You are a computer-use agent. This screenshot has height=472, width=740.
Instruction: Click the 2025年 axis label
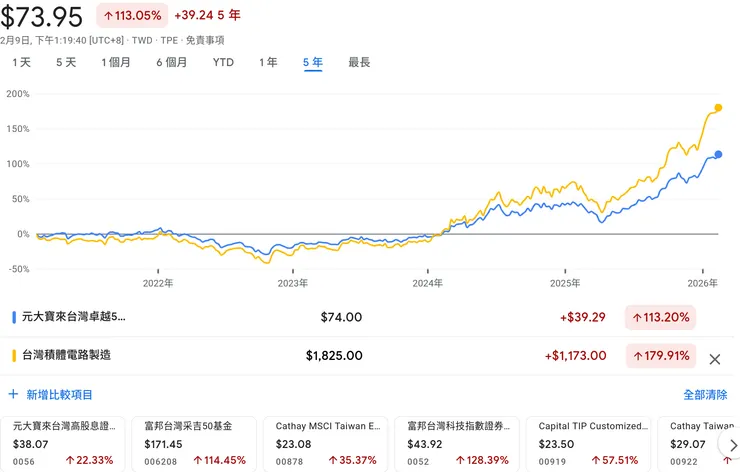click(x=565, y=283)
